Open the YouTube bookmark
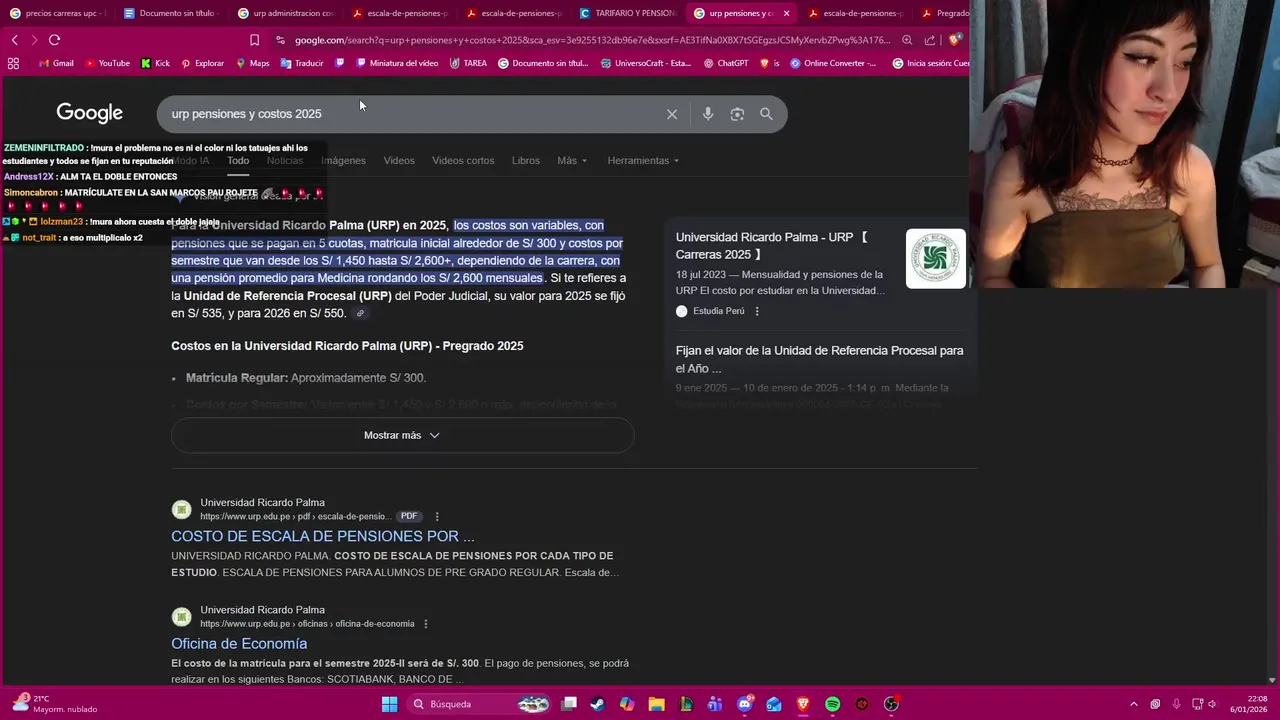This screenshot has width=1280, height=720. (x=107, y=63)
